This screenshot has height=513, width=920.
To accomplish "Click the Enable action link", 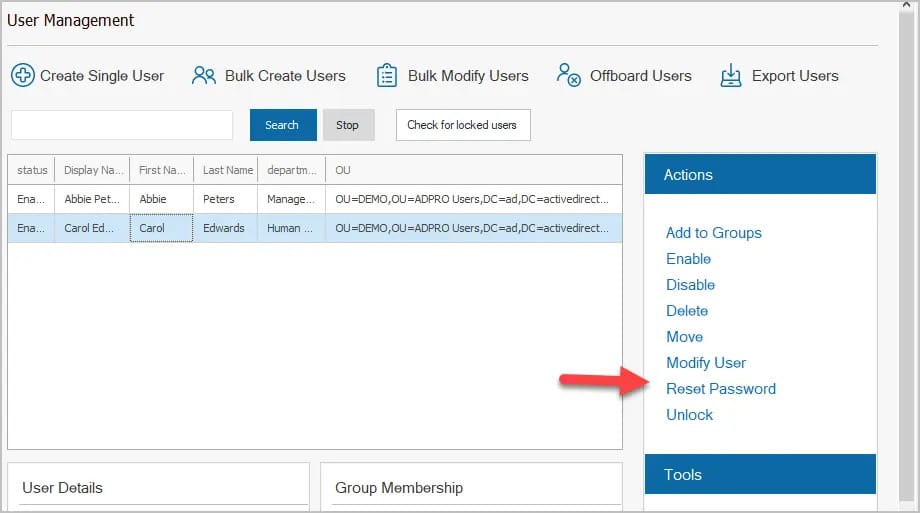I will tap(688, 259).
